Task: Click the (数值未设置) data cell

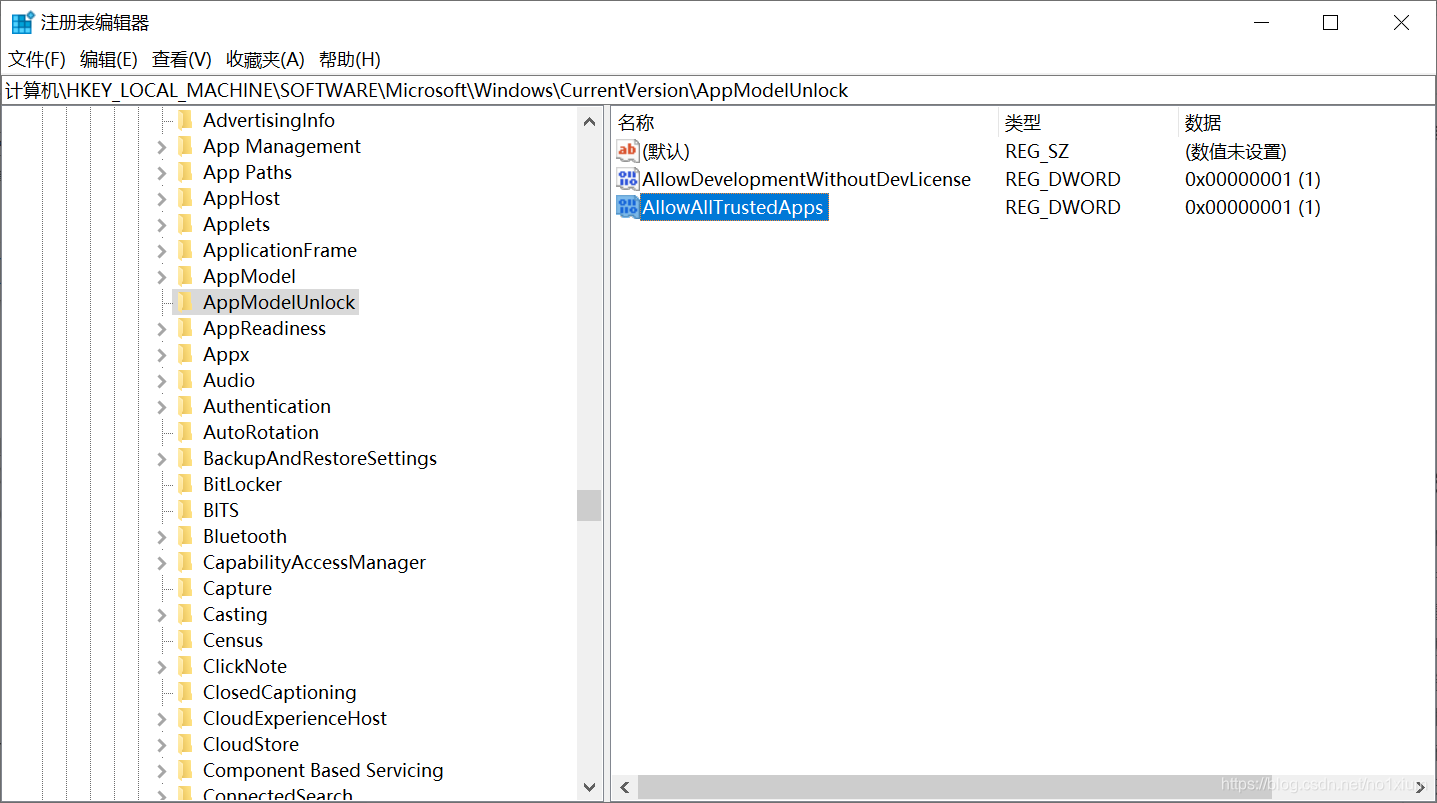Action: tap(1236, 152)
